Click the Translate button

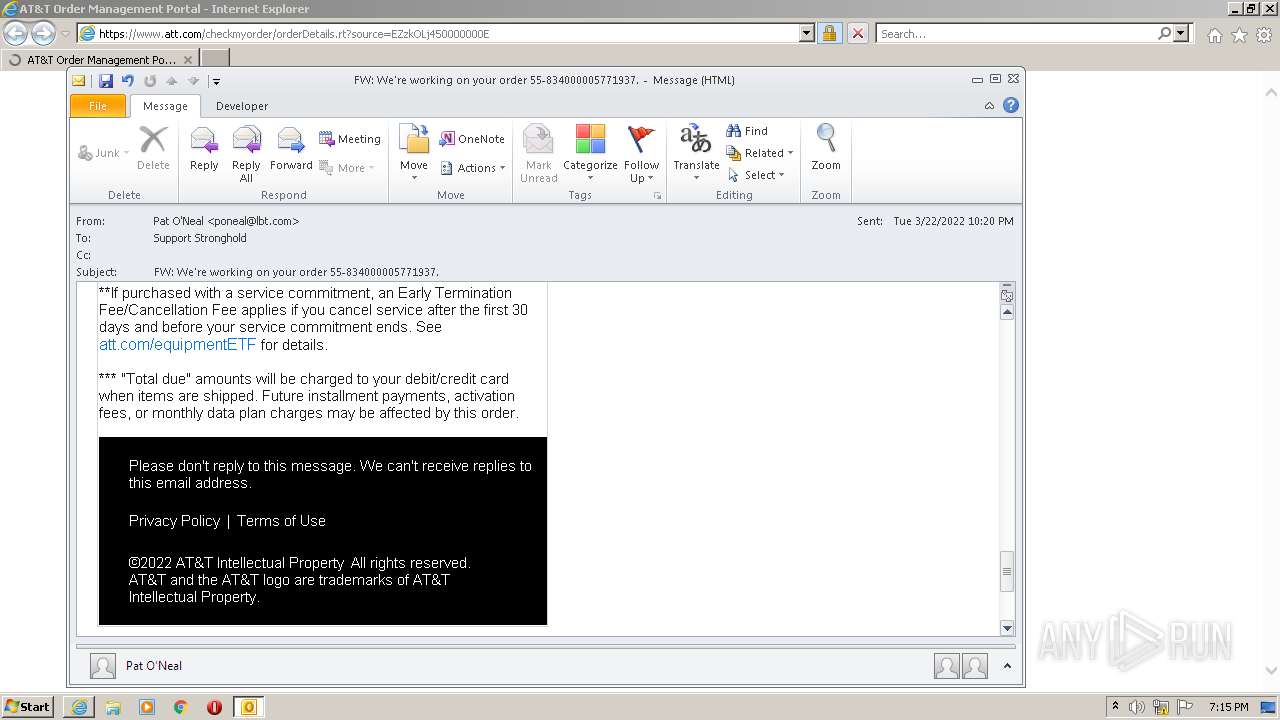(x=696, y=153)
